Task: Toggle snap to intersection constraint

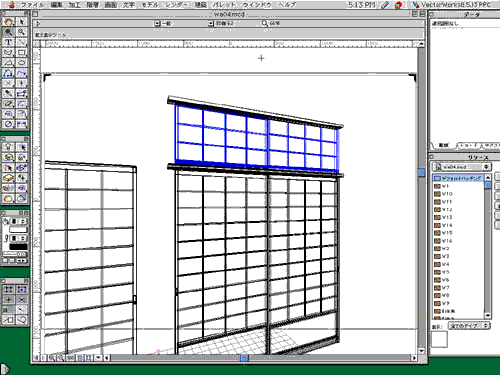Action: coord(22,299)
